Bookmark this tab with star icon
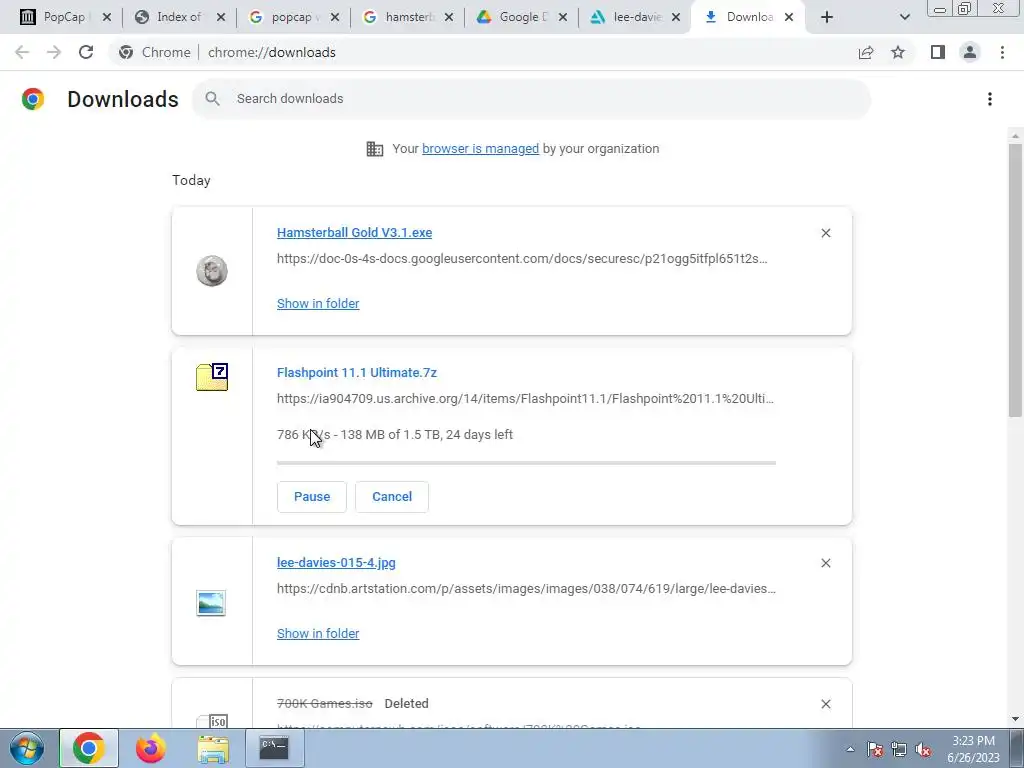Screen dimensions: 1024x768 tap(898, 52)
